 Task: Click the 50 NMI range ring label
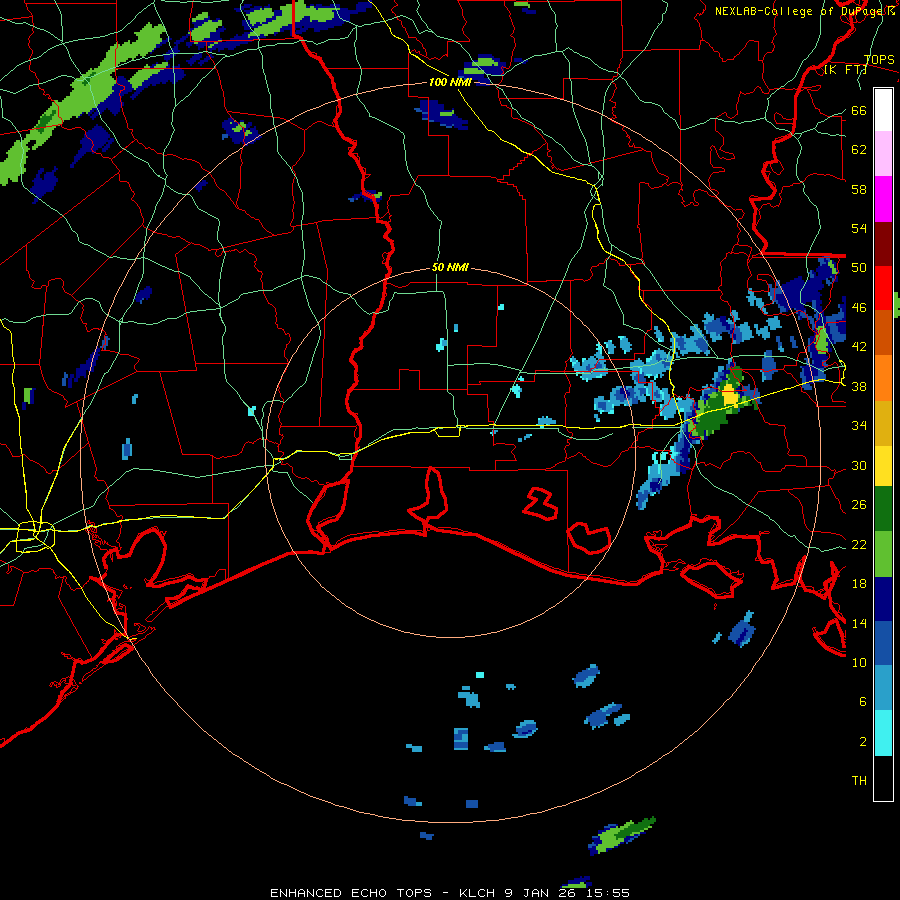coord(450,267)
